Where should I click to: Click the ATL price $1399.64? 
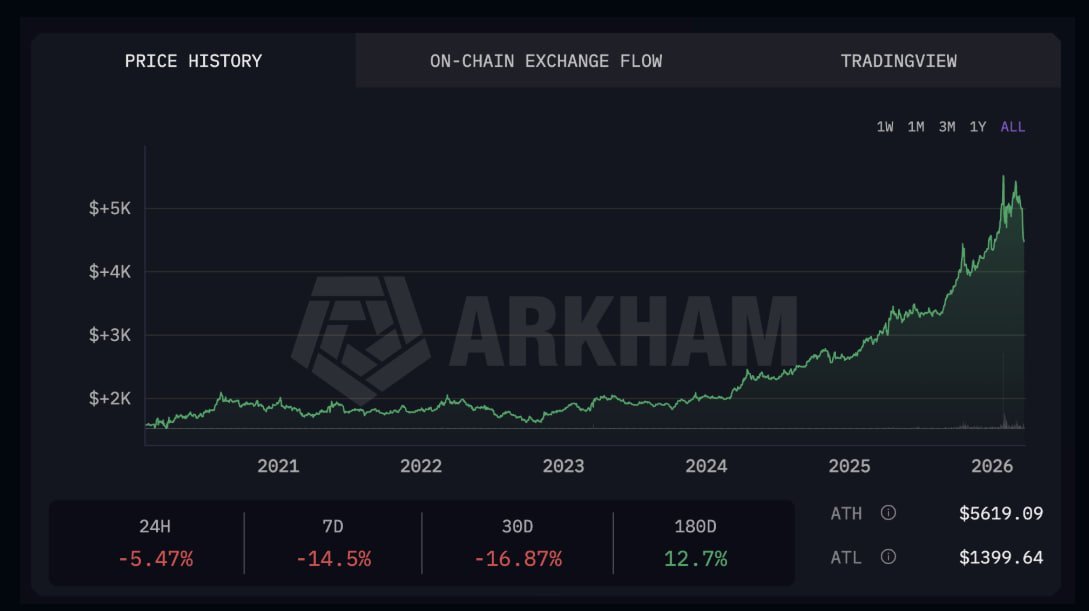[x=1001, y=557]
